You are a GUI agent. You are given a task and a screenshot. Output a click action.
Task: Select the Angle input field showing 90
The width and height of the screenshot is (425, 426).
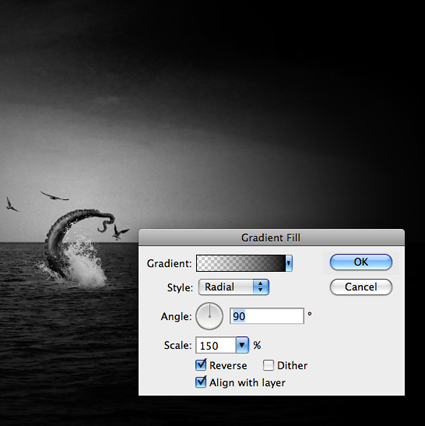pyautogui.click(x=267, y=316)
